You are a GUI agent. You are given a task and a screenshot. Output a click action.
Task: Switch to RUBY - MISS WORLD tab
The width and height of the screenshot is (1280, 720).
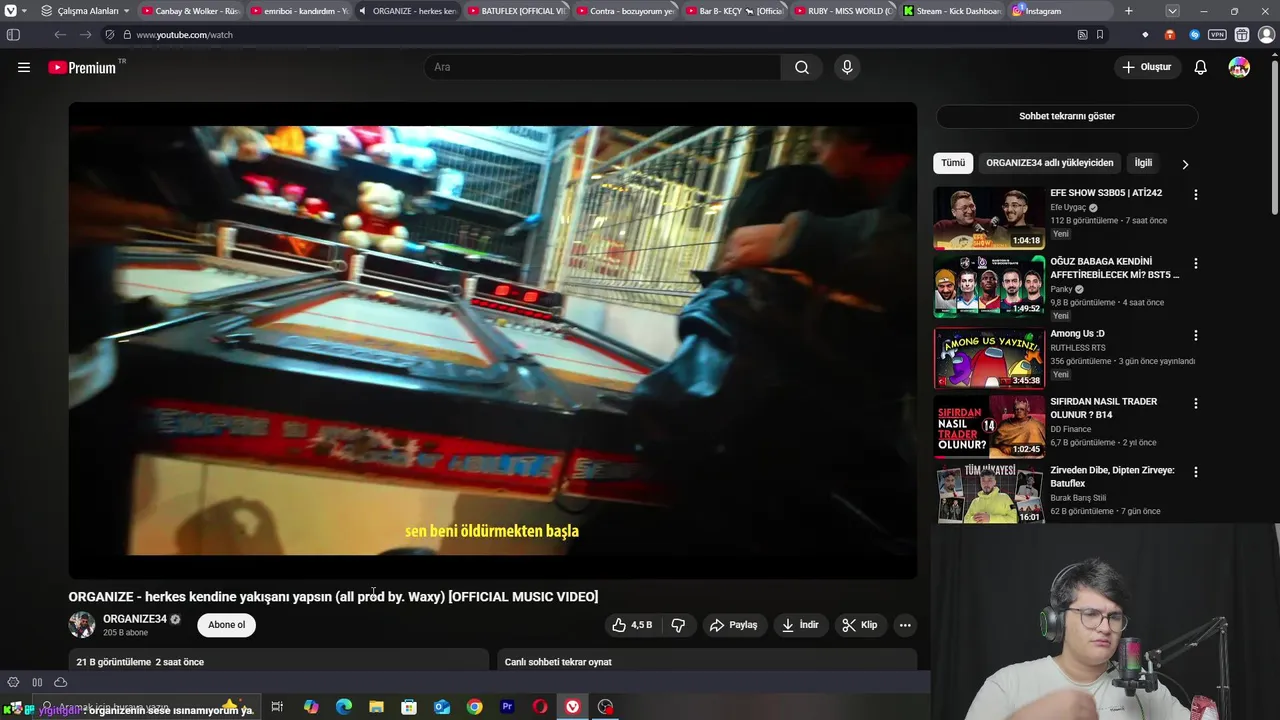pos(842,11)
